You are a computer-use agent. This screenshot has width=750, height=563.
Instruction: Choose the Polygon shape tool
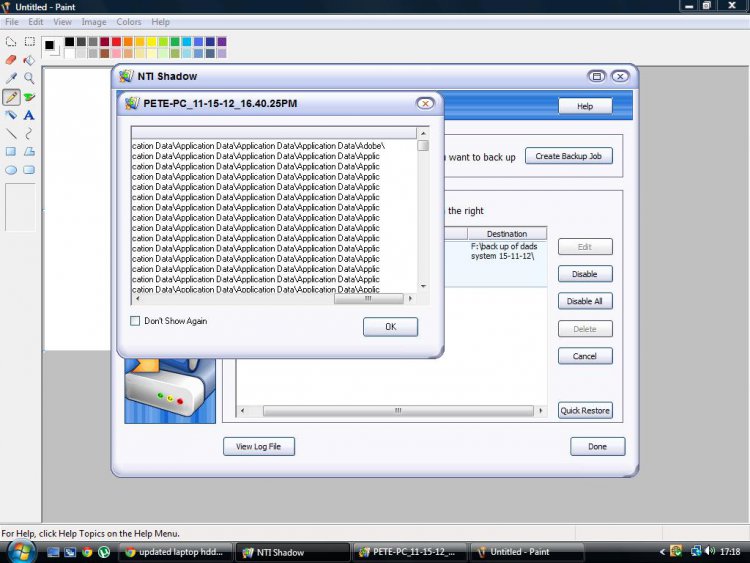click(x=30, y=152)
